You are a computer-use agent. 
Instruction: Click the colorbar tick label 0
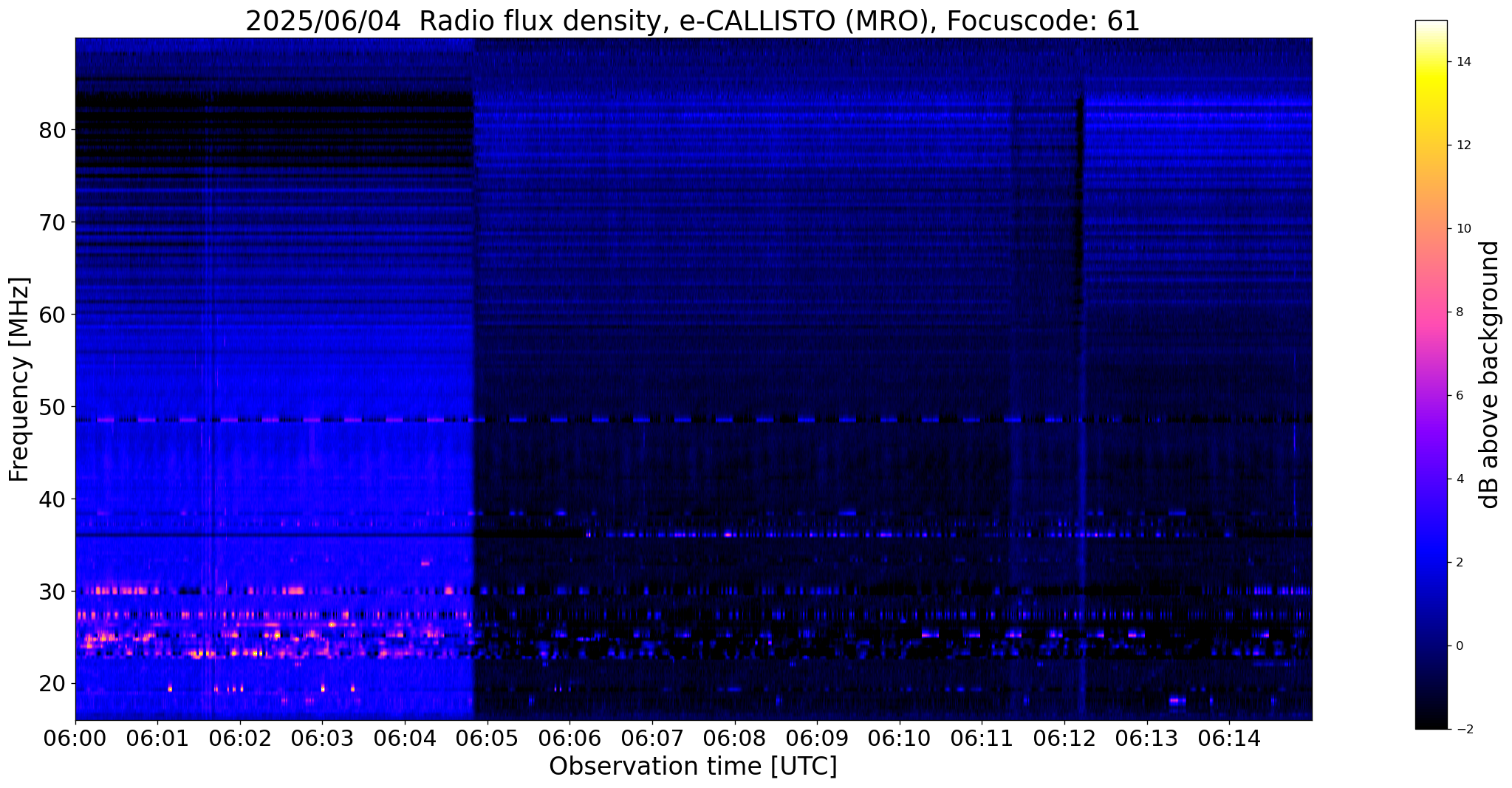[x=1458, y=646]
